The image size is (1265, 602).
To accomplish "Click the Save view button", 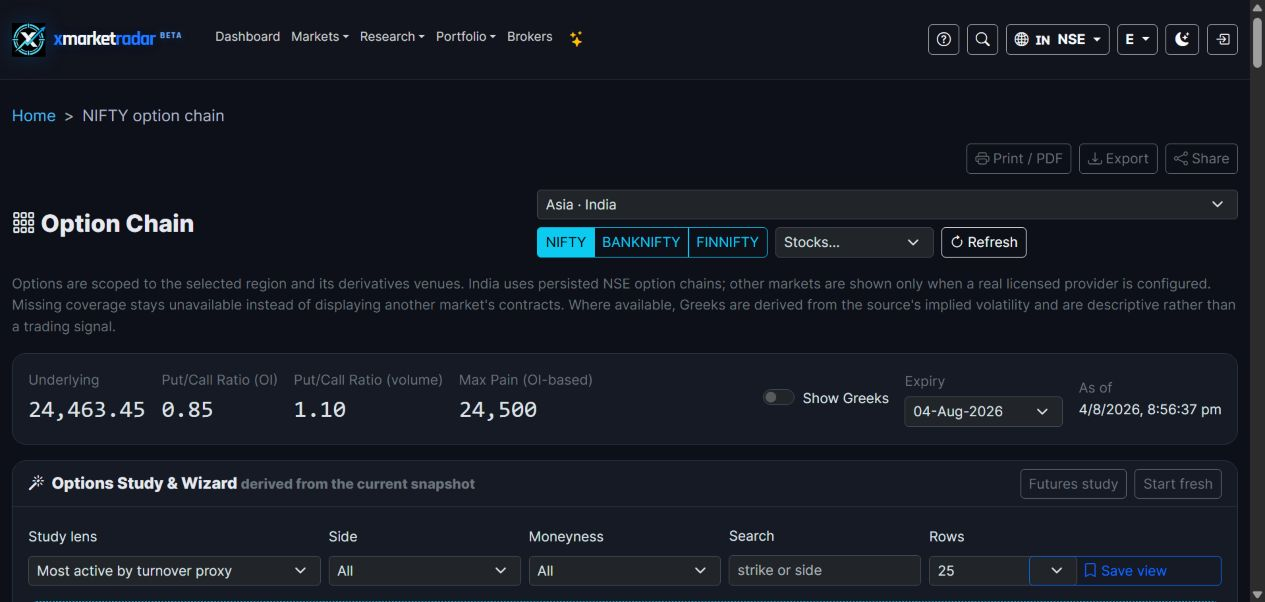I will (1149, 571).
